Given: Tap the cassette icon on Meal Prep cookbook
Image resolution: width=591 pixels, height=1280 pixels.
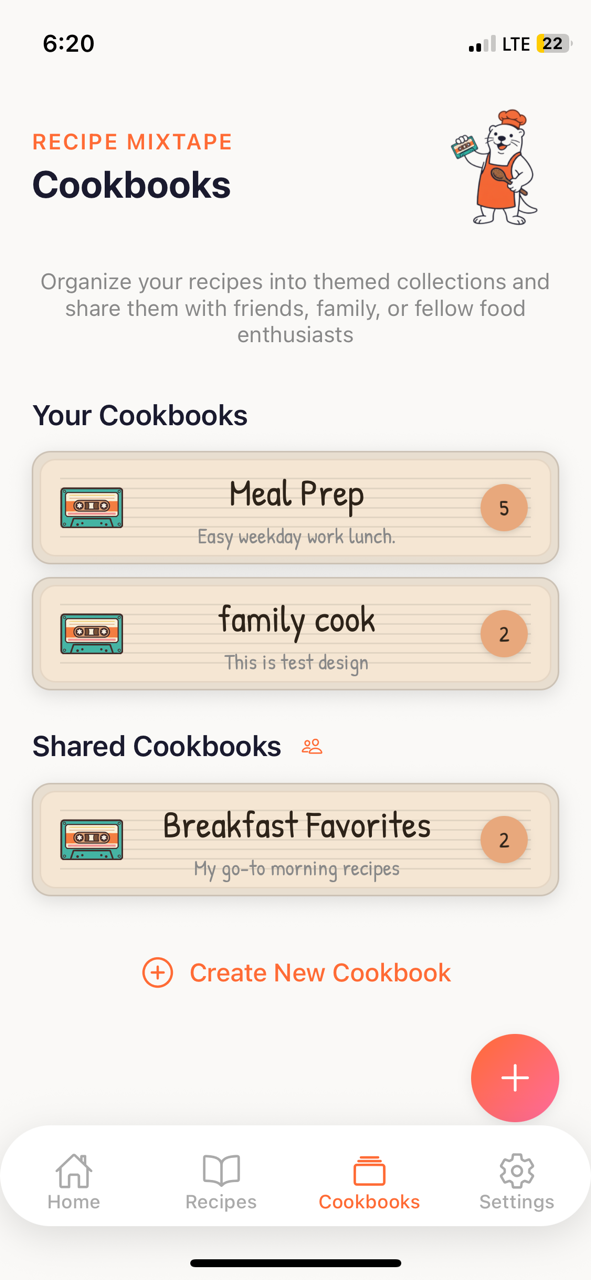Looking at the screenshot, I should pos(91,507).
